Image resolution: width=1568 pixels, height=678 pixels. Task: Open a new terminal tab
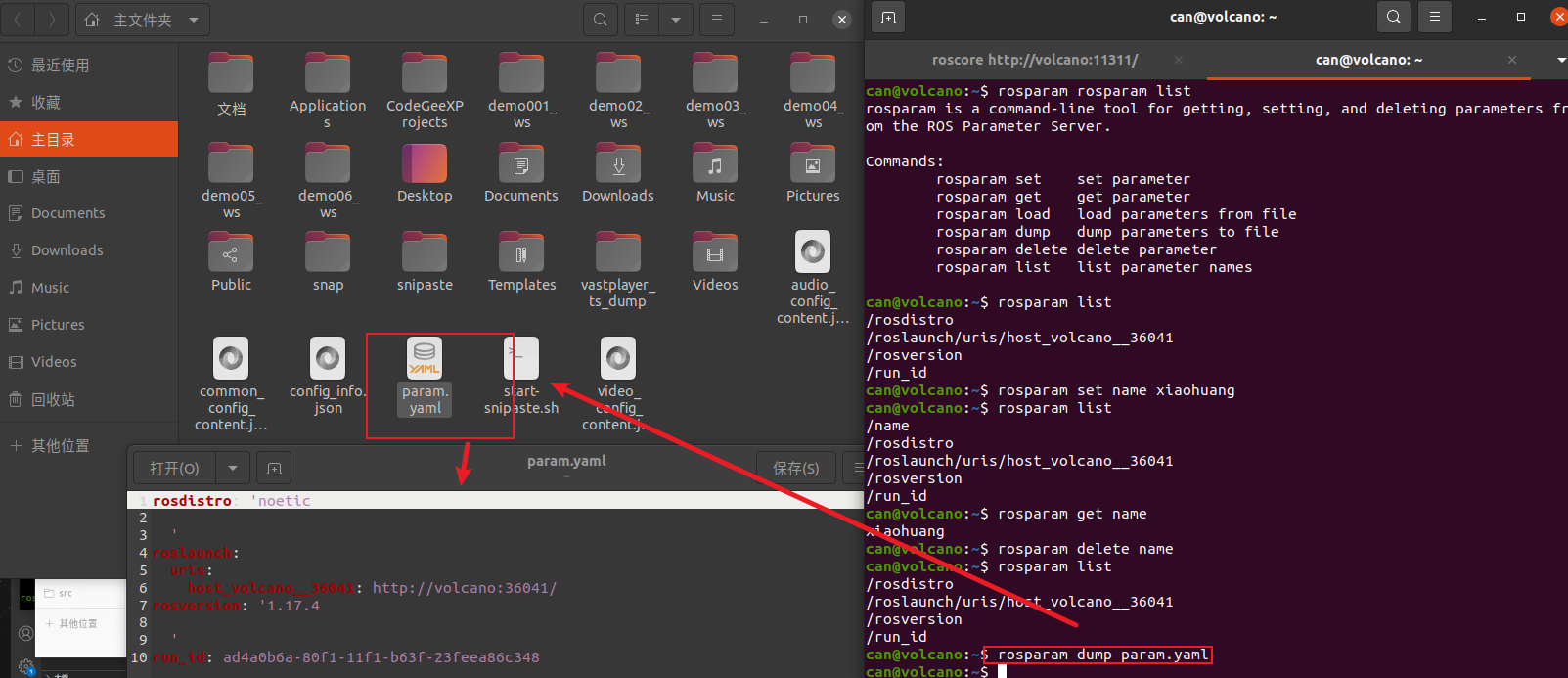888,17
